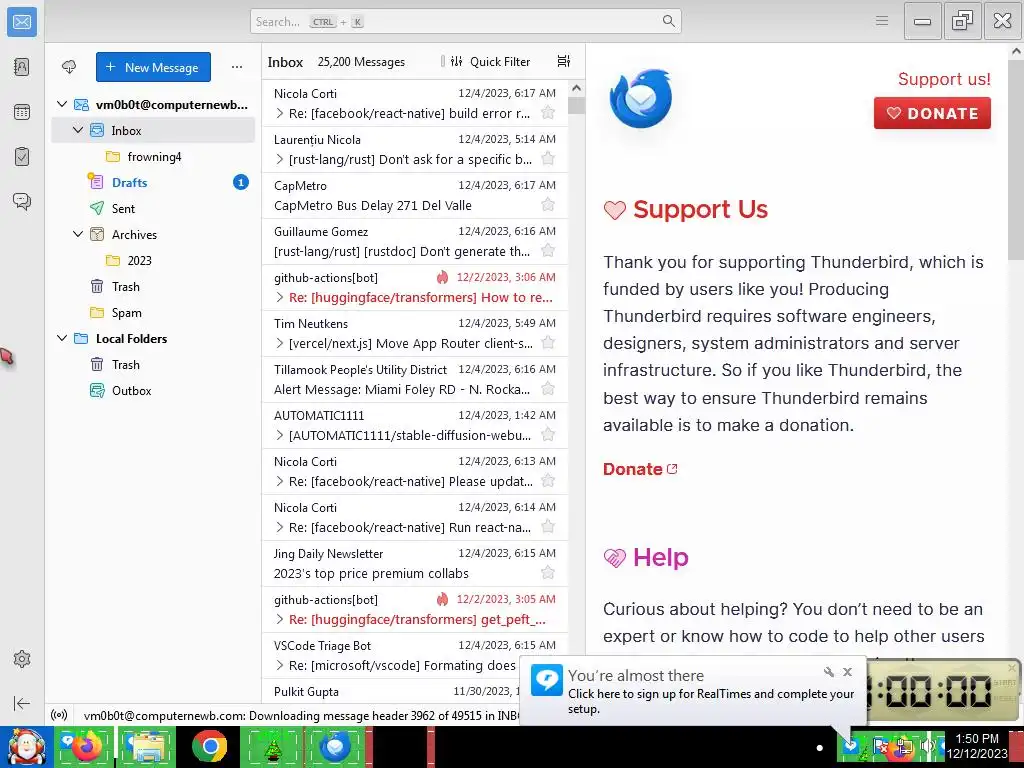Viewport: 1024px width, 768px height.
Task: Open the Chat space
Action: (x=22, y=201)
